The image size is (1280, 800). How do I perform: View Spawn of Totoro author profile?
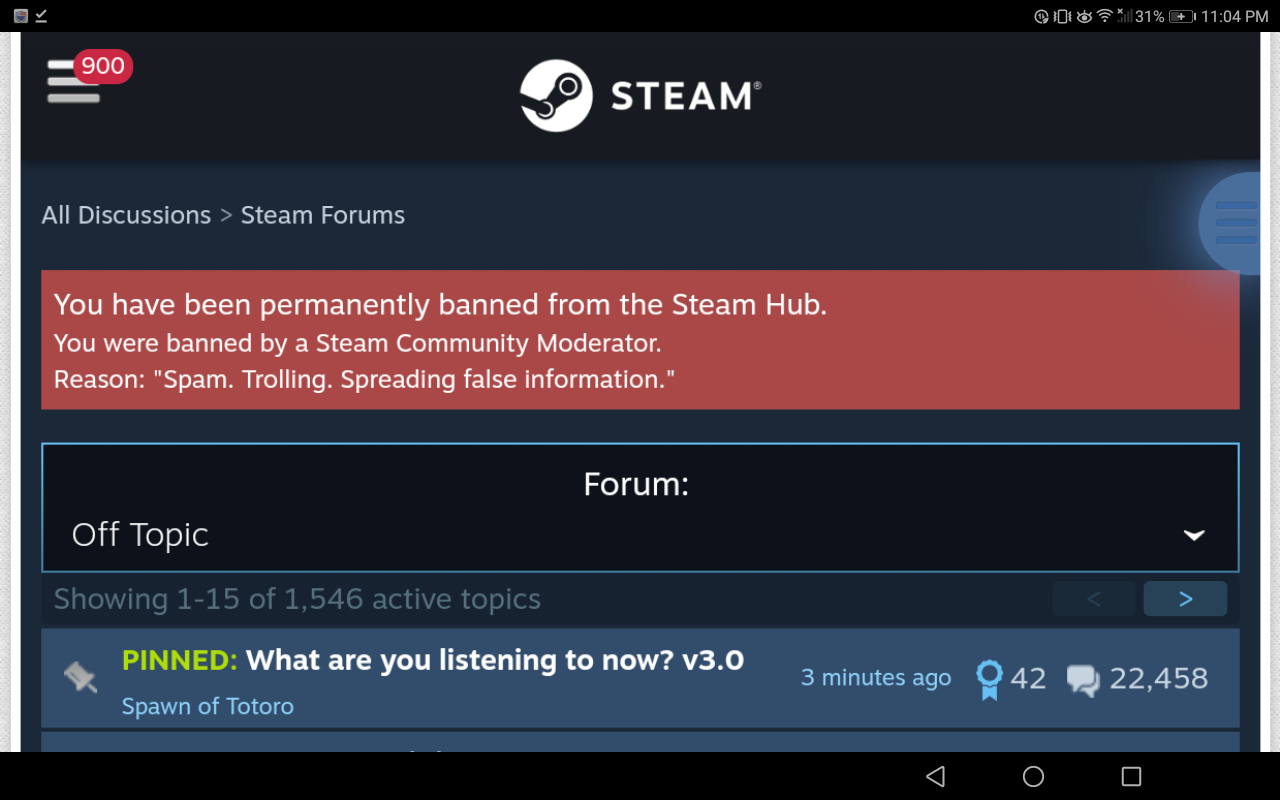208,706
